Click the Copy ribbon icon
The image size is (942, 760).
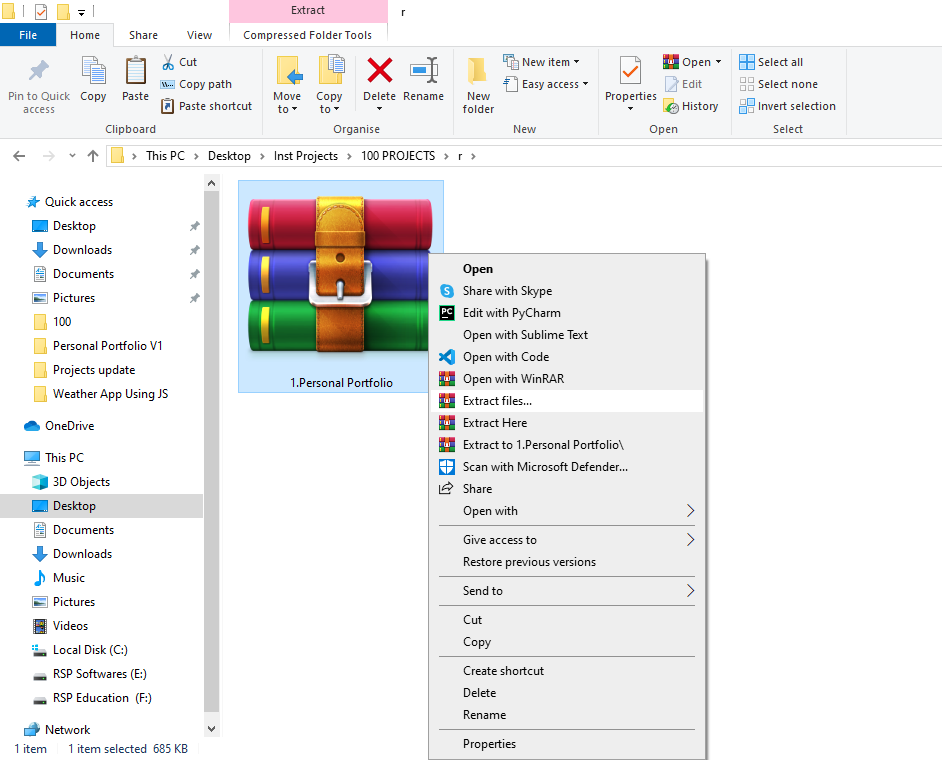93,70
